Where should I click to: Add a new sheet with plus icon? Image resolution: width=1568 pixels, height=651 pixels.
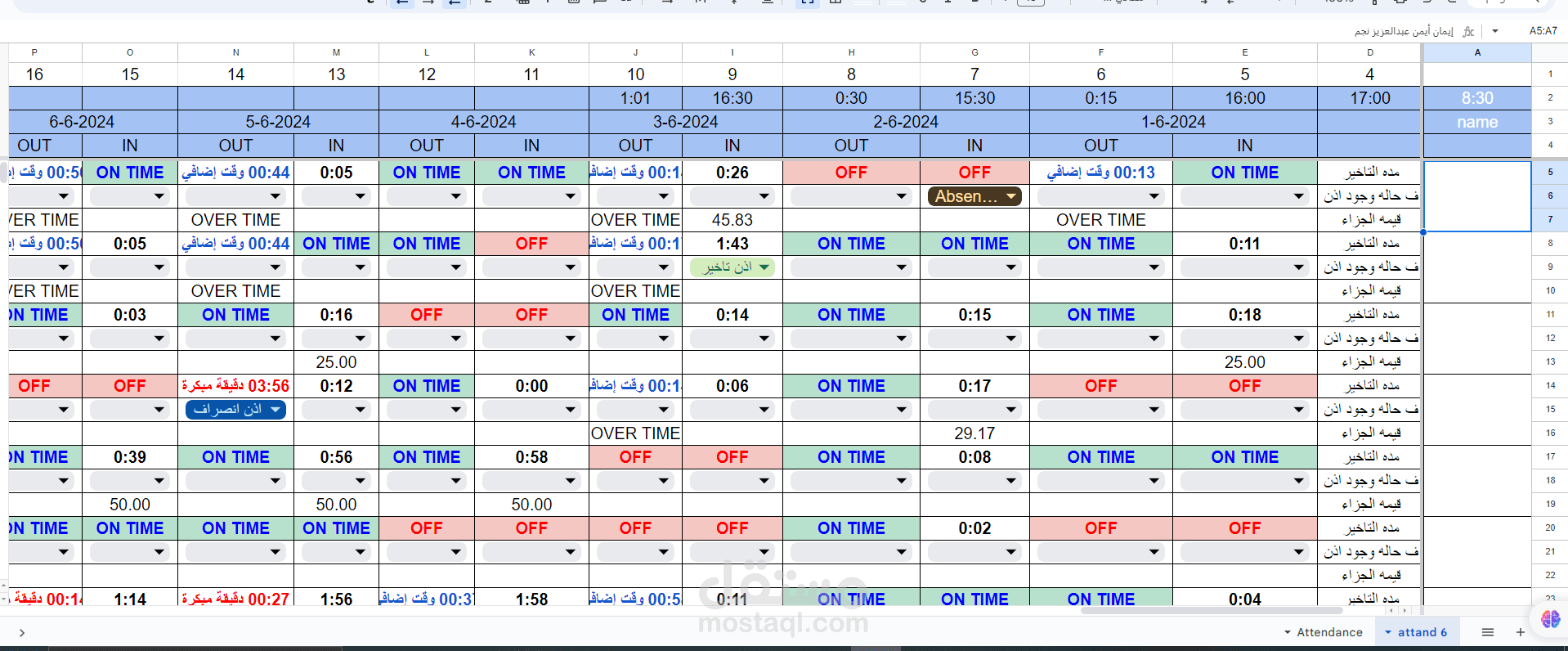point(1521,632)
